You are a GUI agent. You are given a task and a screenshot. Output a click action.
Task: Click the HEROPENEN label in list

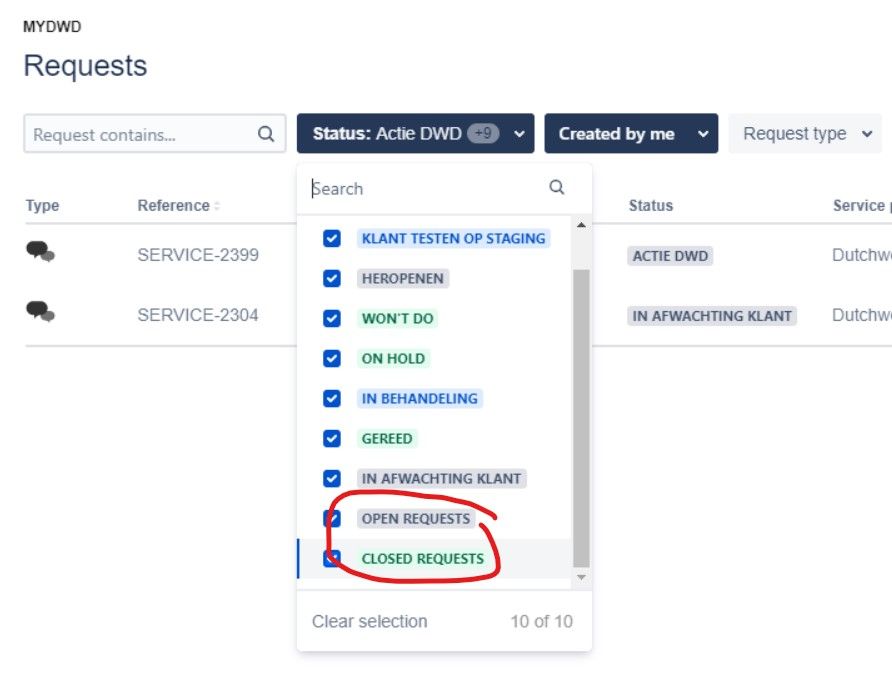pos(403,278)
